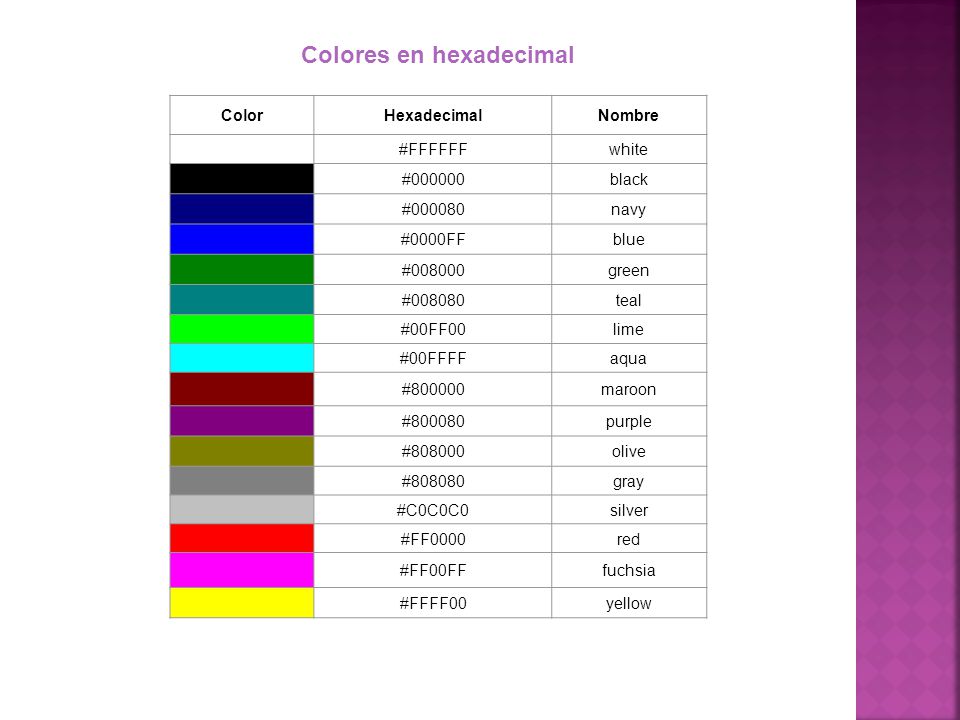Click the lime color swatch
Screen dimensions: 960x720
[242, 329]
